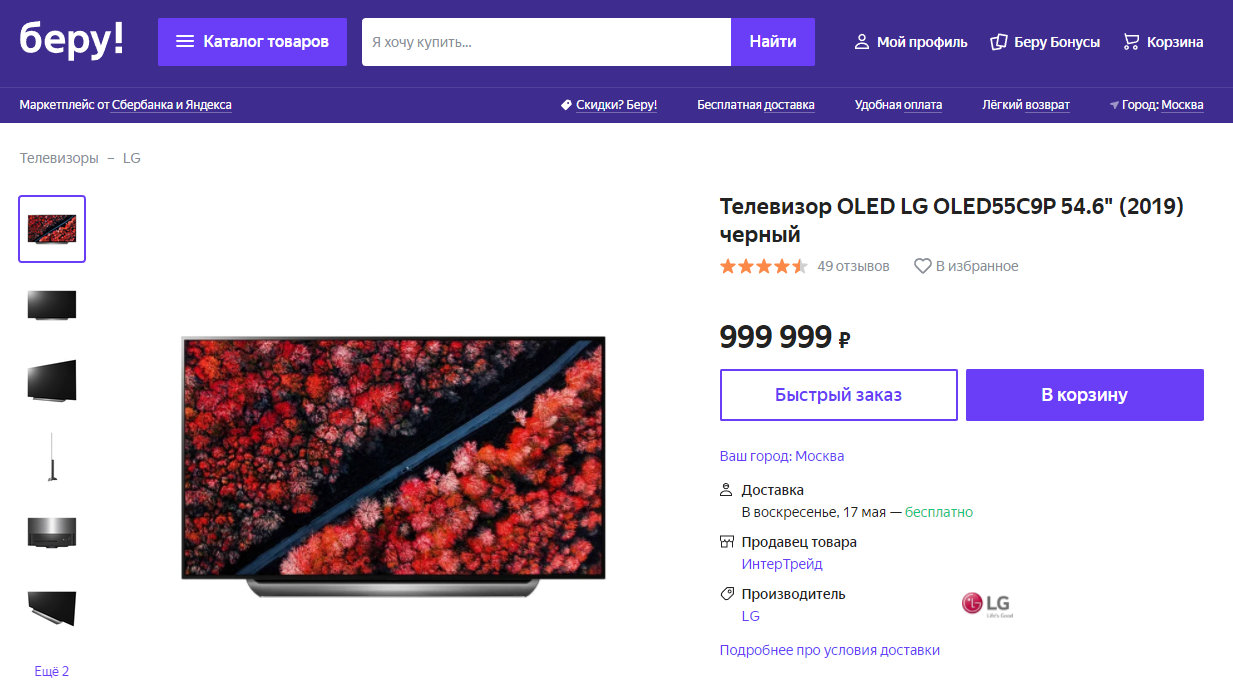This screenshot has height=682, width=1233.
Task: Click the беру! logo
Action: coord(72,40)
